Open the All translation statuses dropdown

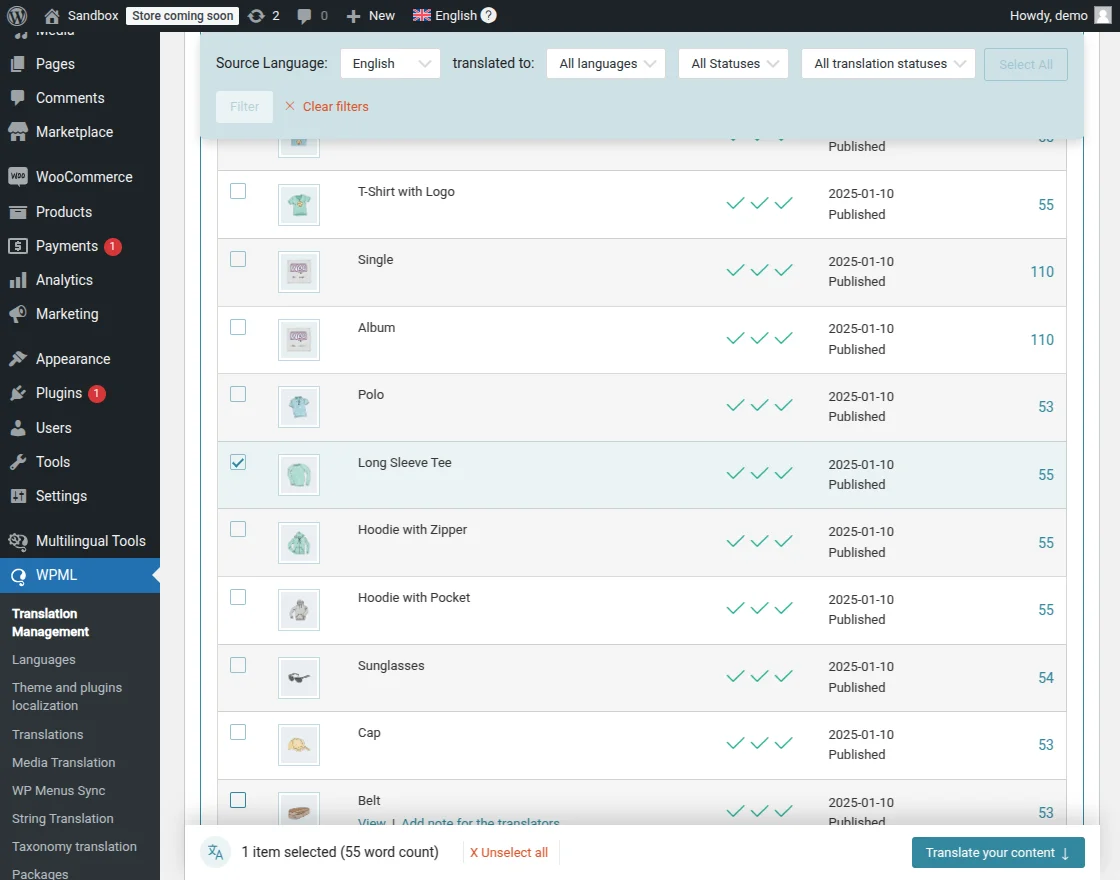888,64
